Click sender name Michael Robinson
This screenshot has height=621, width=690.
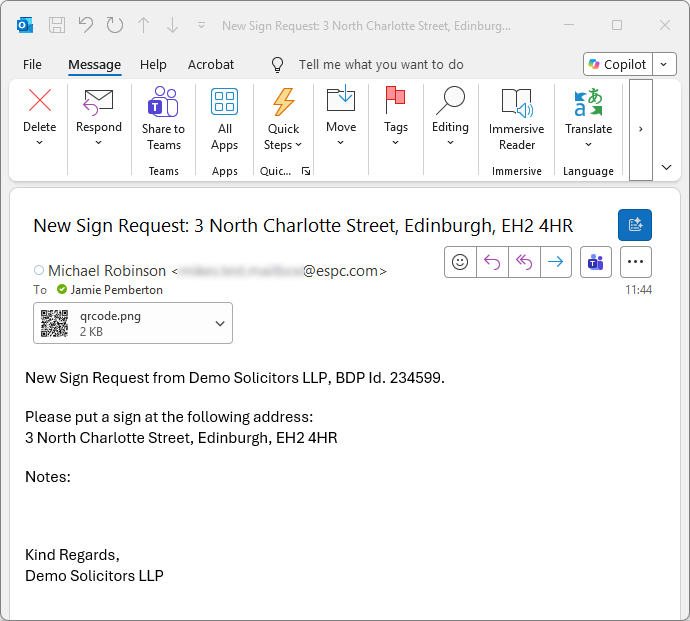107,271
